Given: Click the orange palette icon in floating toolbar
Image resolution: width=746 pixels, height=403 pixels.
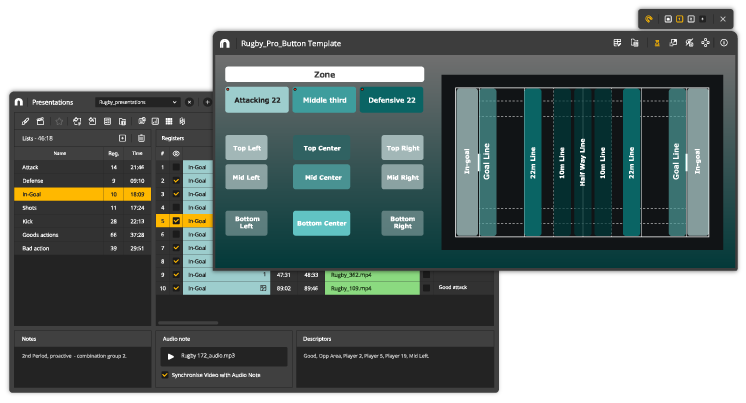Looking at the screenshot, I should [x=649, y=18].
